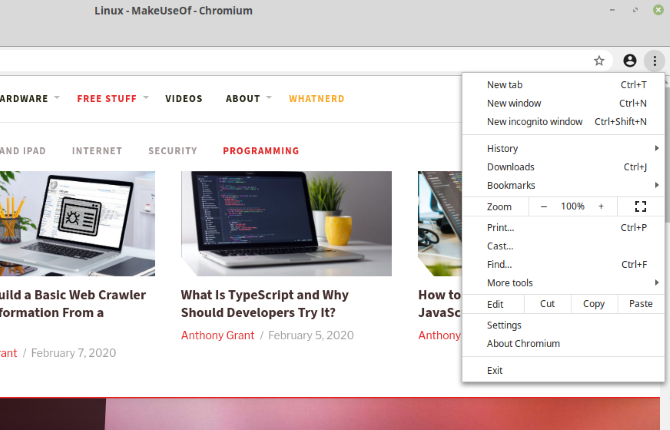
Task: Open the ABOUT navigation link
Action: tap(243, 99)
